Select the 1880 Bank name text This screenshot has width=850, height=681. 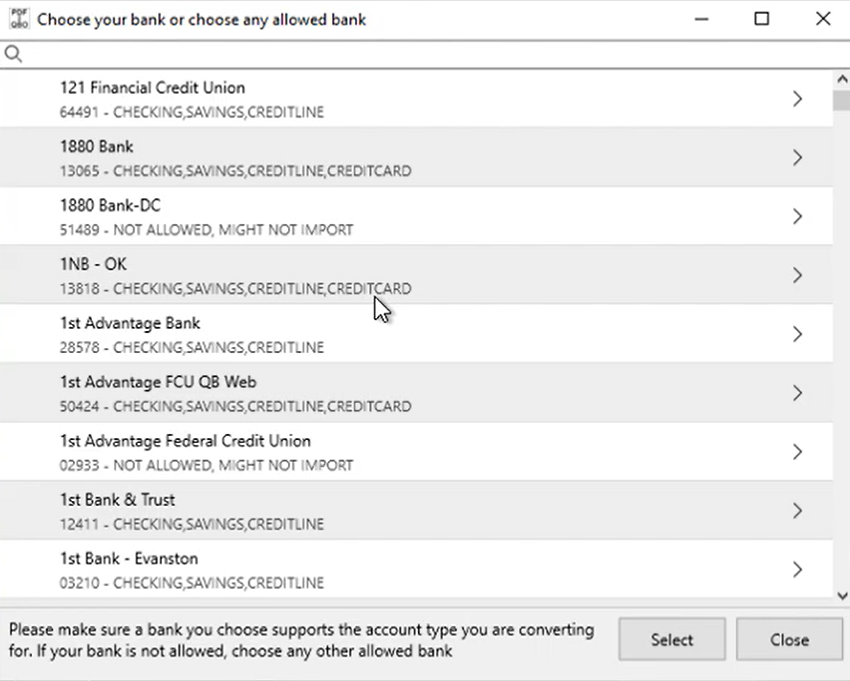(96, 146)
